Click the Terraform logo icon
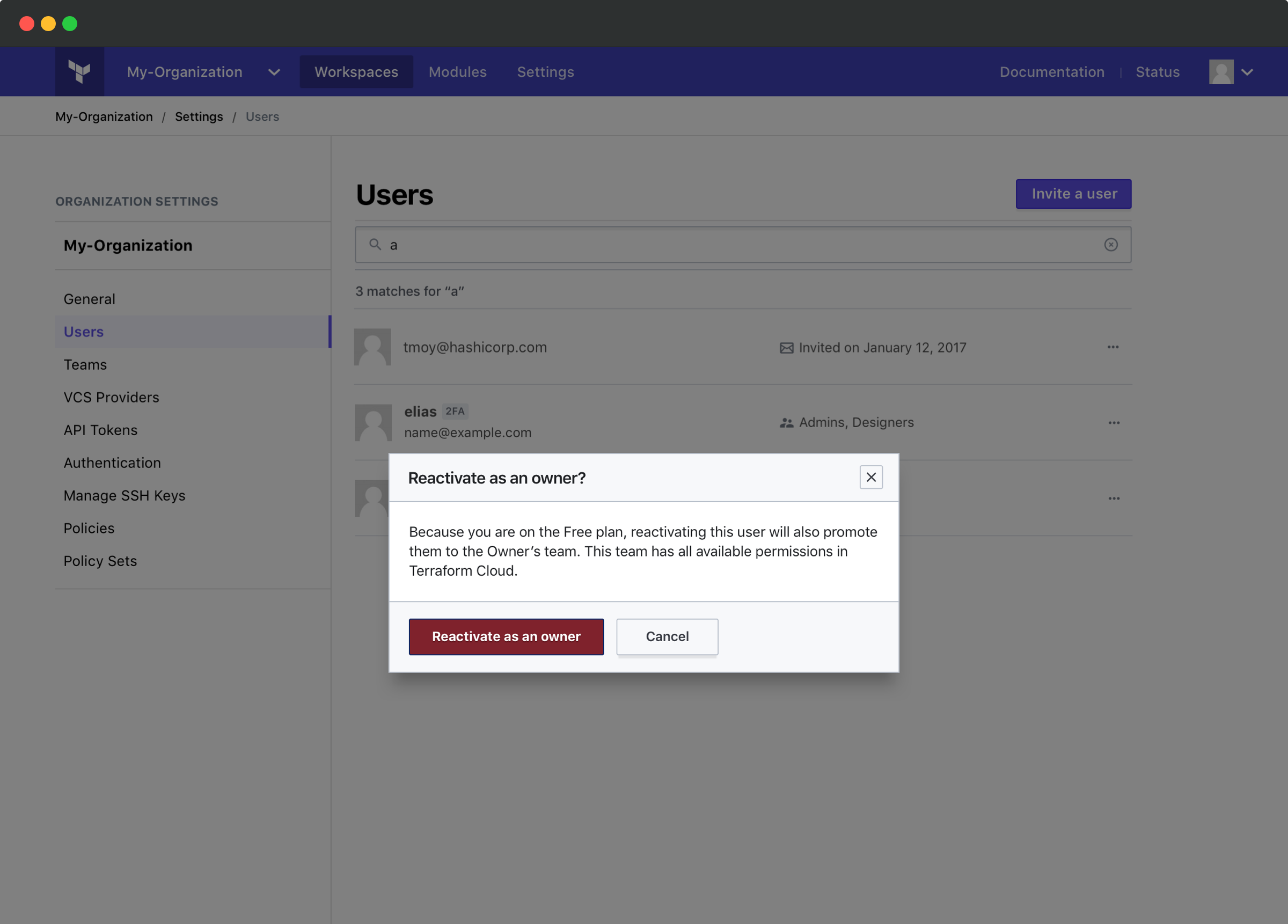The image size is (1288, 924). pos(79,71)
